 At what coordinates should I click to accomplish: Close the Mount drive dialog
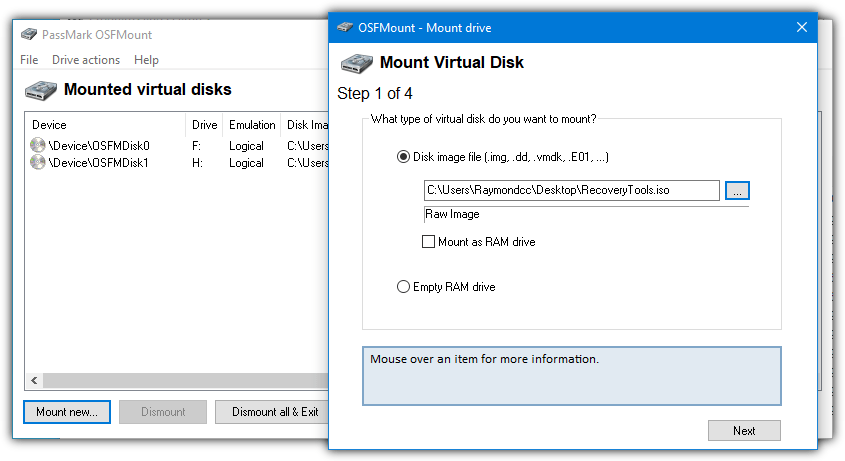coord(802,27)
